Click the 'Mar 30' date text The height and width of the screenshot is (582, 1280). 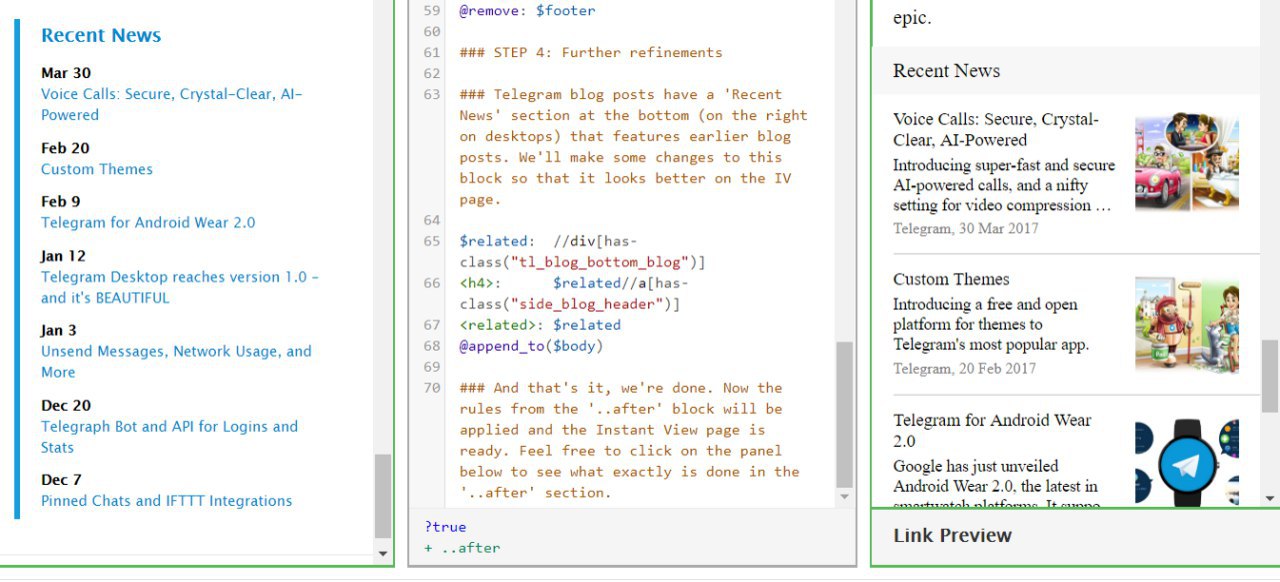(x=66, y=73)
